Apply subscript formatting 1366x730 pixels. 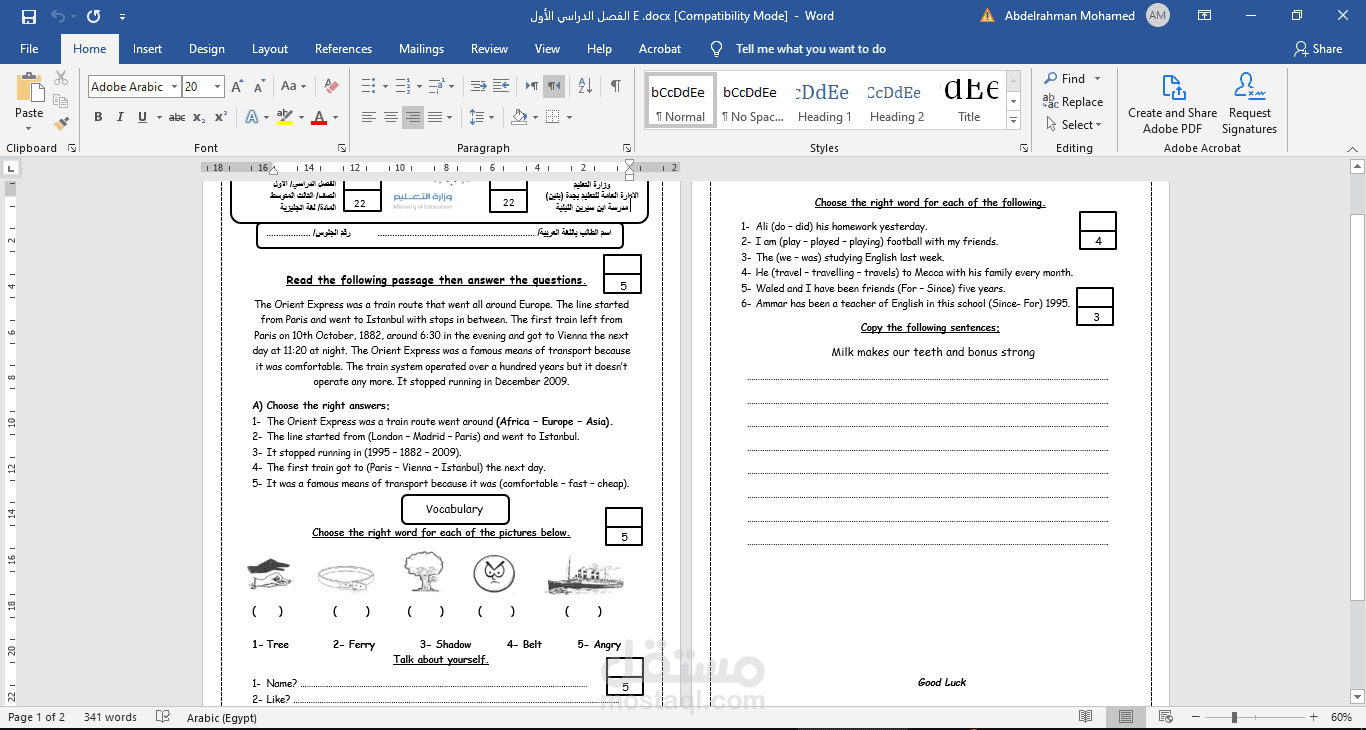point(199,117)
